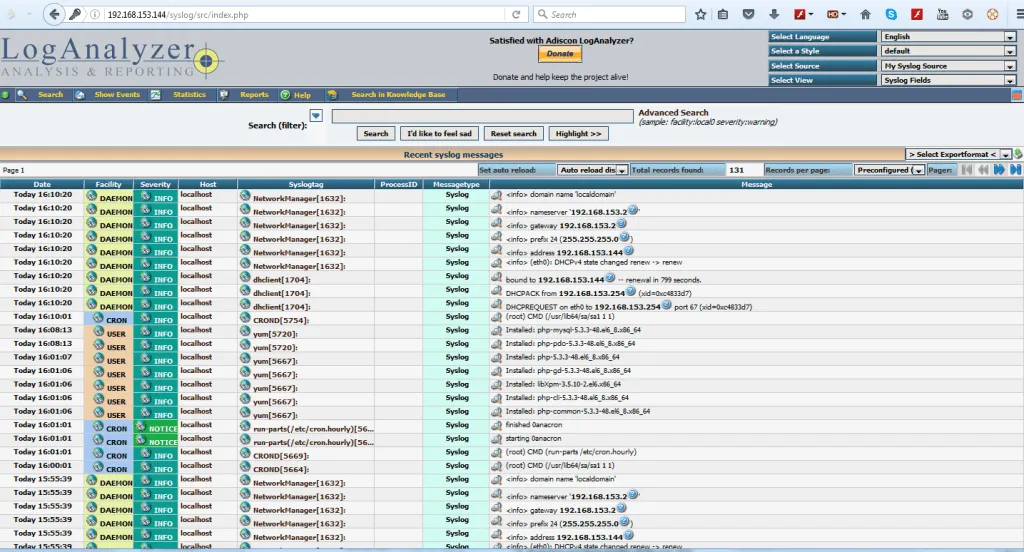The height and width of the screenshot is (552, 1024).
Task: Open the Help menu item
Action: click(x=302, y=95)
